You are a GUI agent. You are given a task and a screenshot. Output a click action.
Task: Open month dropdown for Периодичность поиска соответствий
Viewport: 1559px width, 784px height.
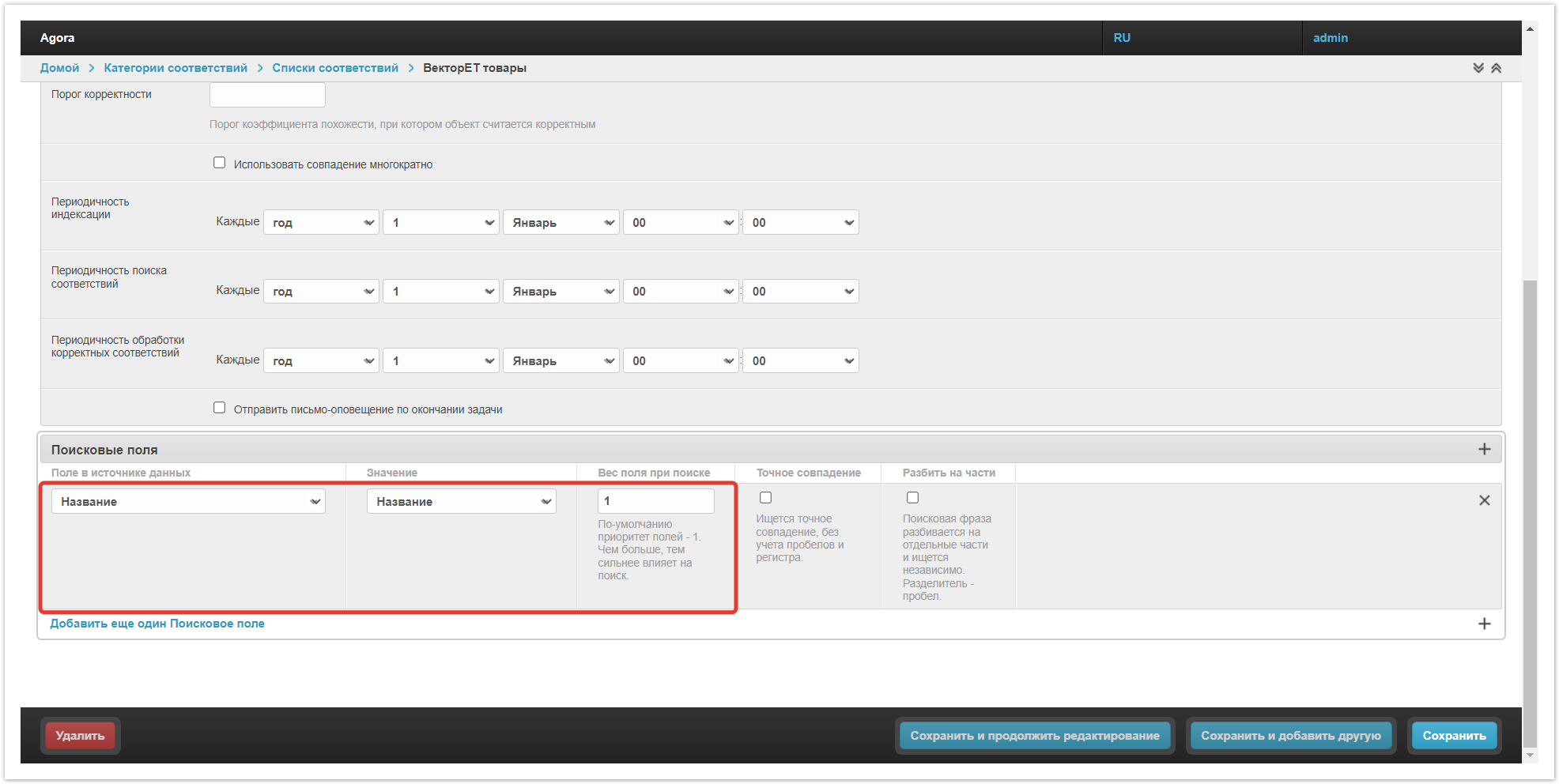coord(561,292)
